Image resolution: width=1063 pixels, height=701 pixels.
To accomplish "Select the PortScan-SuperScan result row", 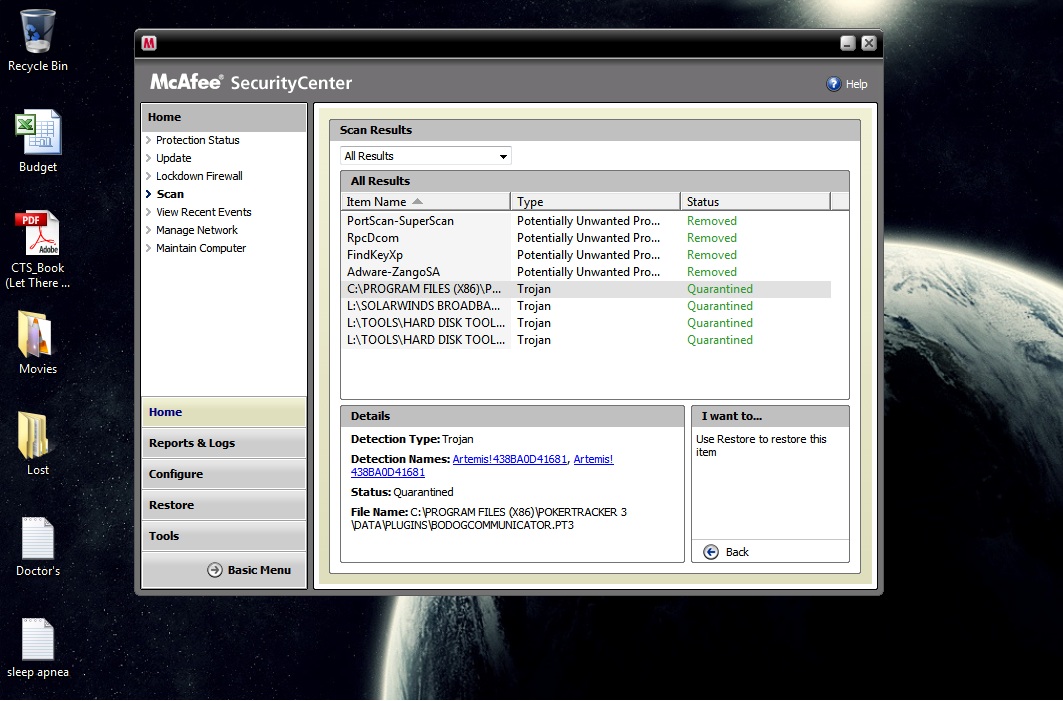I will tap(586, 221).
